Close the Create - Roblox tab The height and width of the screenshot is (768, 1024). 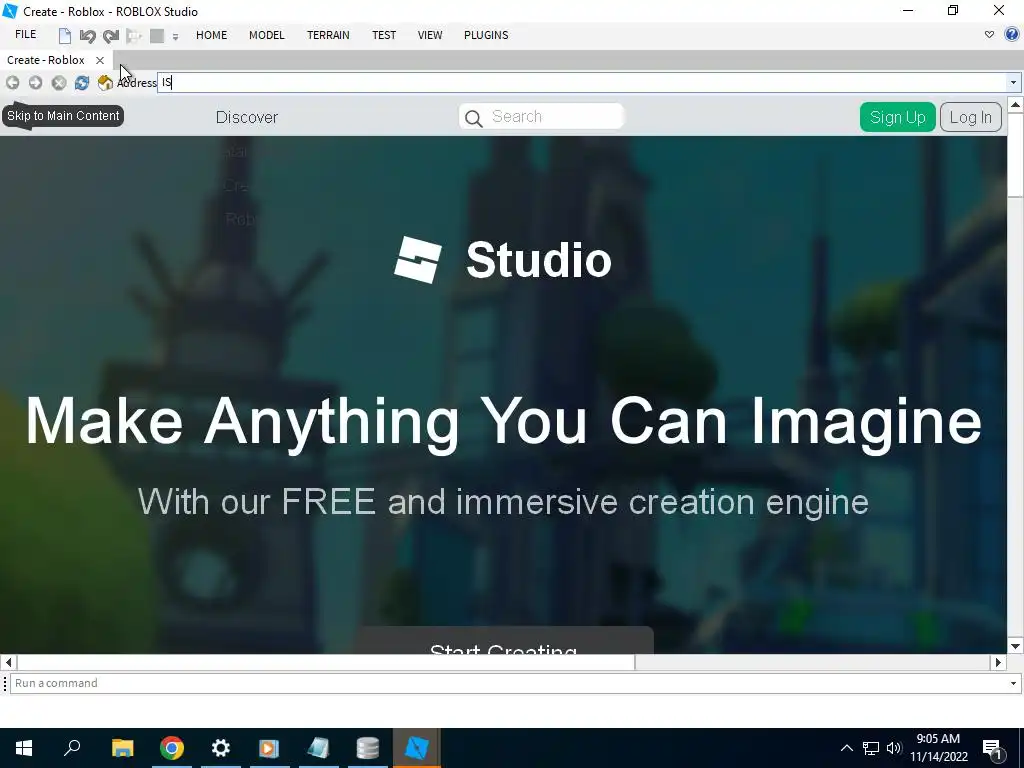click(100, 60)
